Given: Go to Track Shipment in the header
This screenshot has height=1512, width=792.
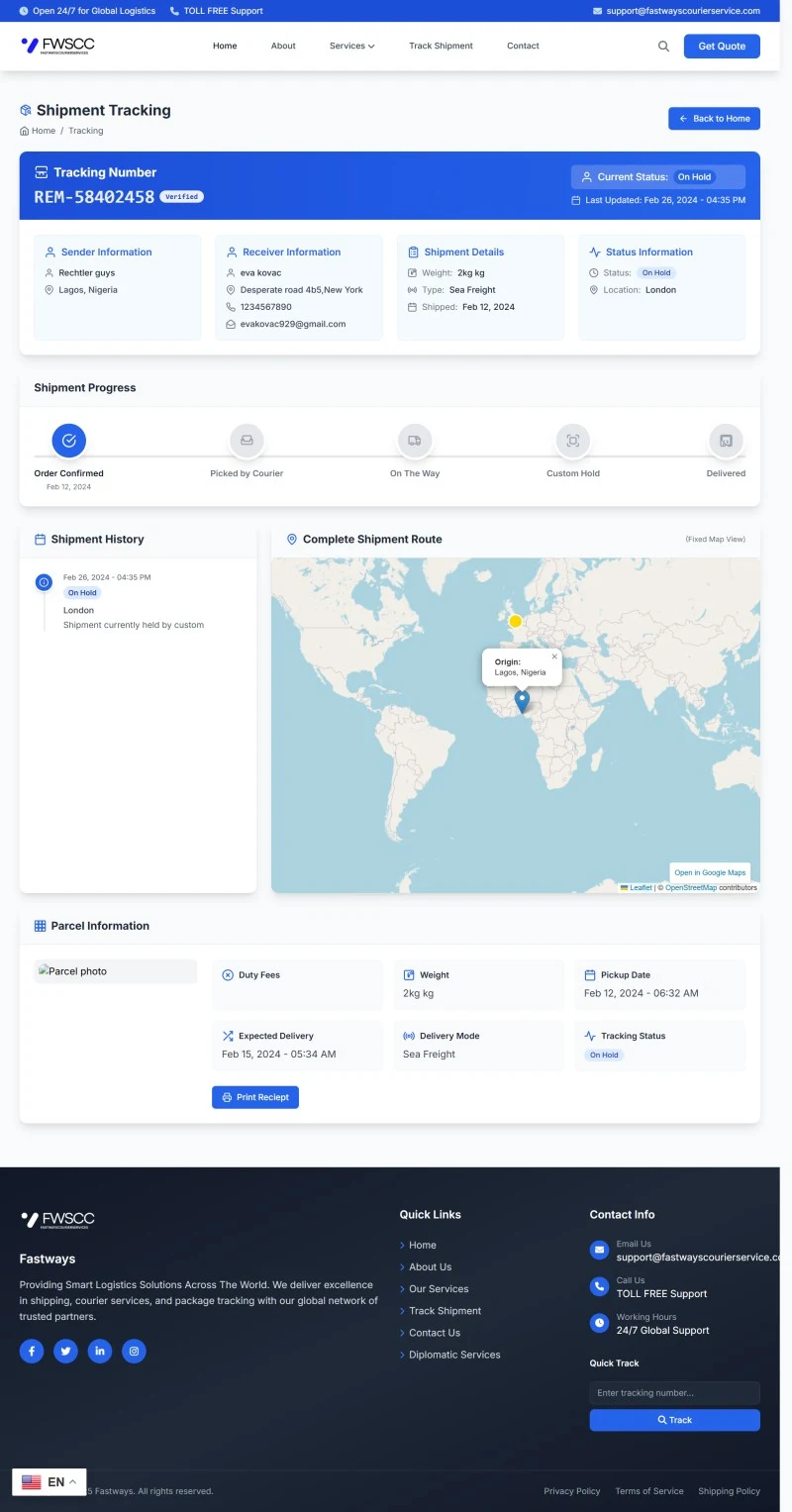Looking at the screenshot, I should click(441, 46).
